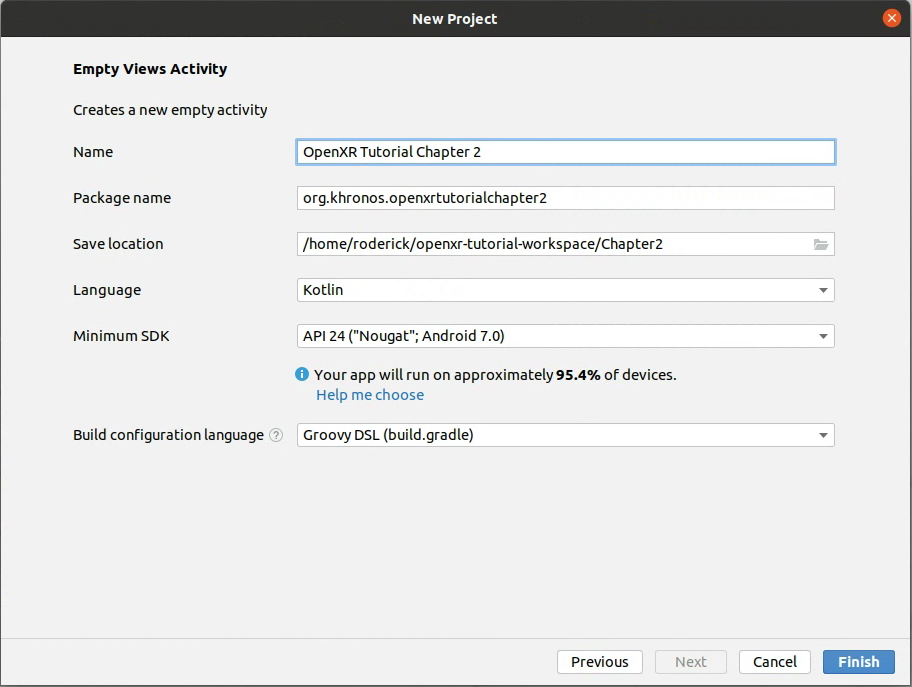Click the New Project title bar
Image resolution: width=912 pixels, height=687 pixels.
pyautogui.click(x=455, y=18)
